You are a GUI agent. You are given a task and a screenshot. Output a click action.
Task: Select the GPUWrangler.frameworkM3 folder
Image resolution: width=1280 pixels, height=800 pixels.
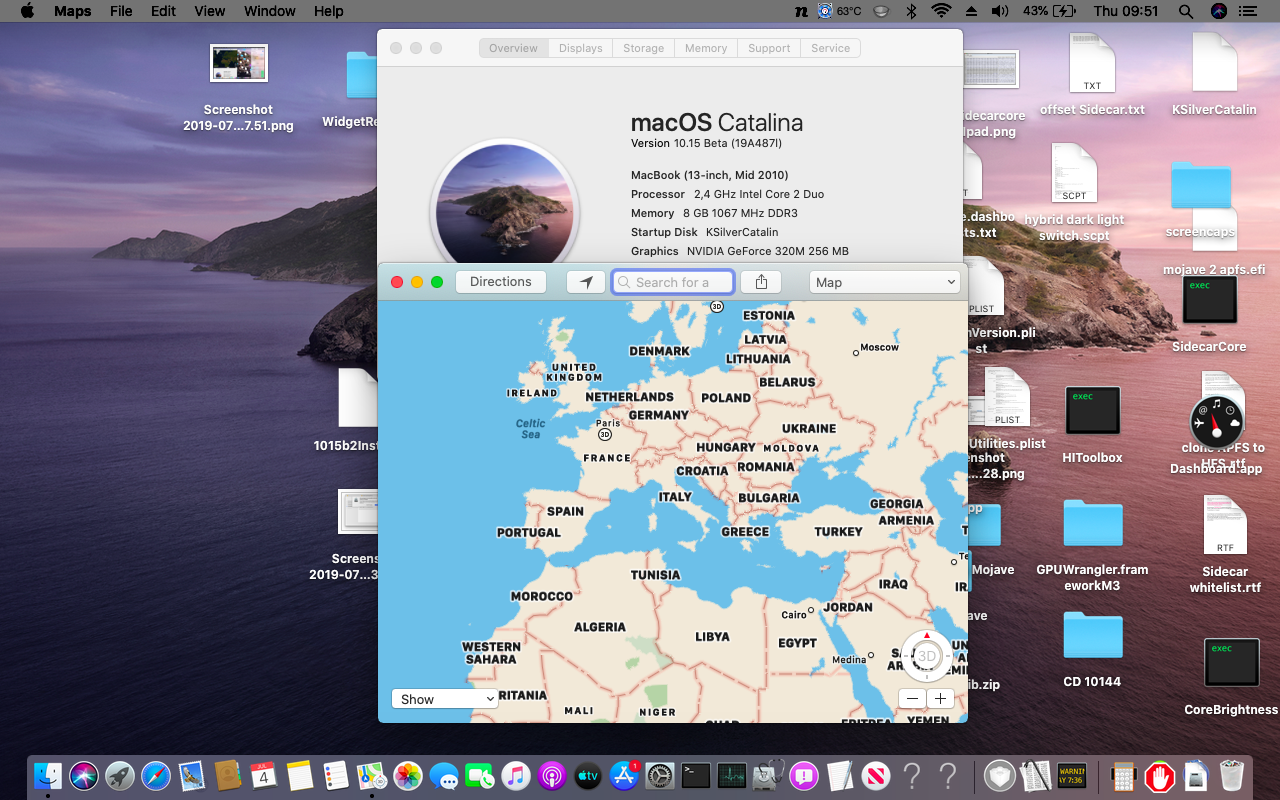1092,525
